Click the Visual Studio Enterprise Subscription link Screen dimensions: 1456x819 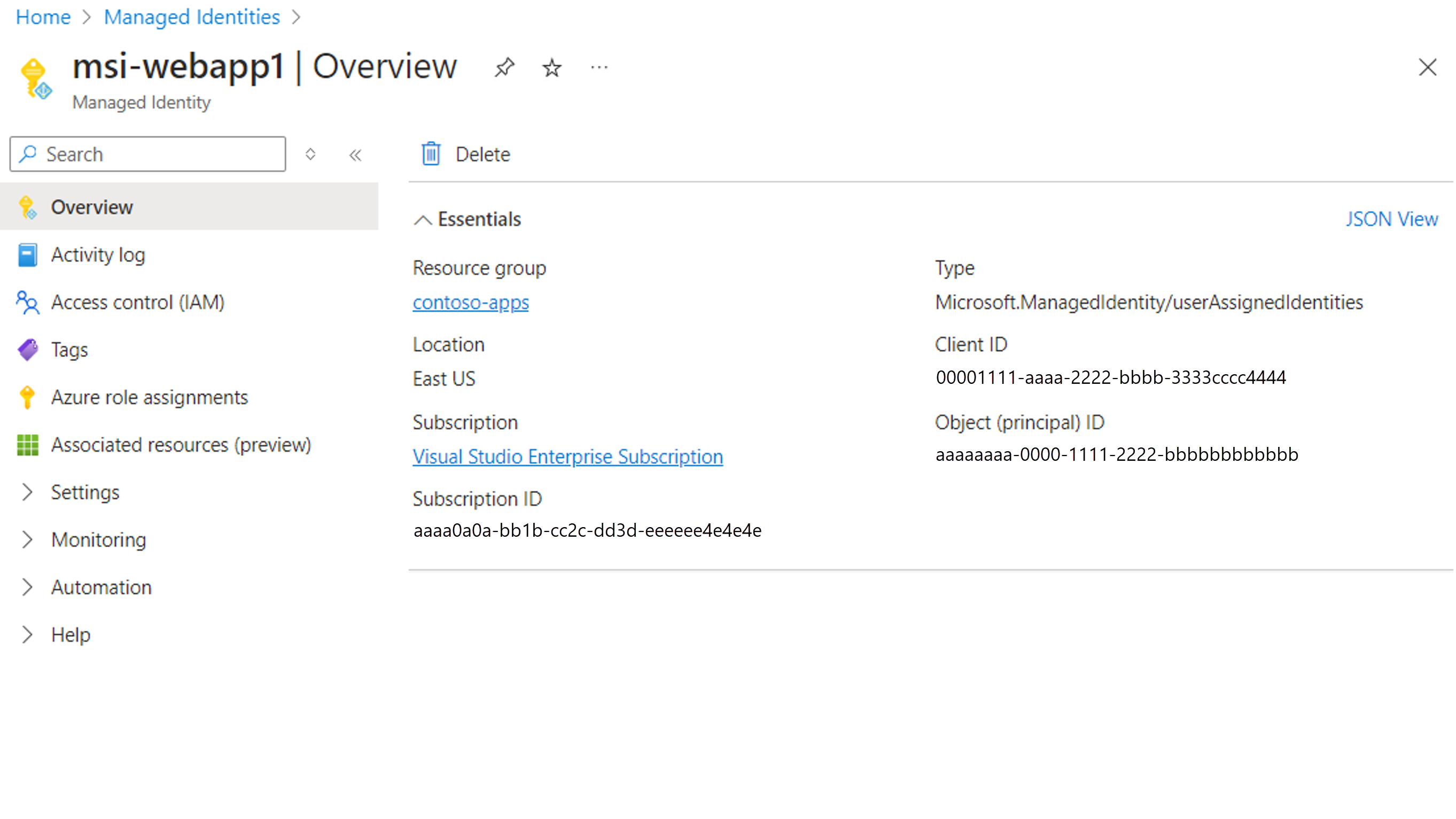(x=568, y=456)
